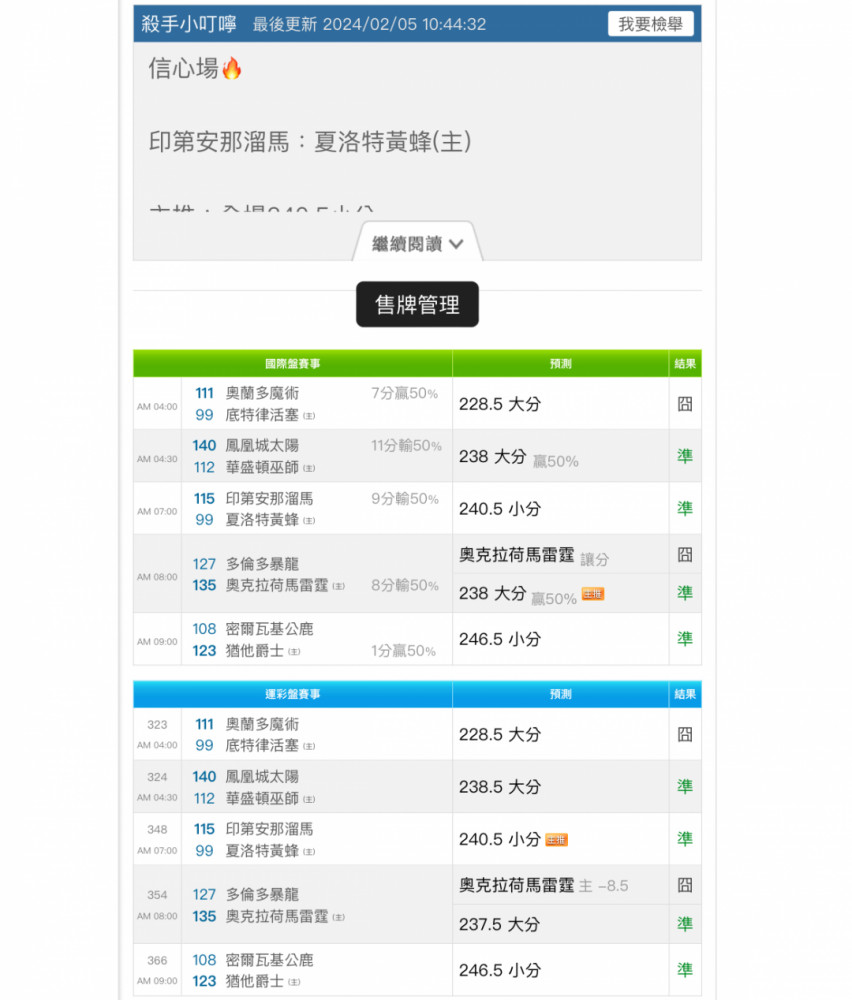Image resolution: width=852 pixels, height=1000 pixels.
Task: Click the score 140 in the 國際盤賽事 table
Action: 205,445
